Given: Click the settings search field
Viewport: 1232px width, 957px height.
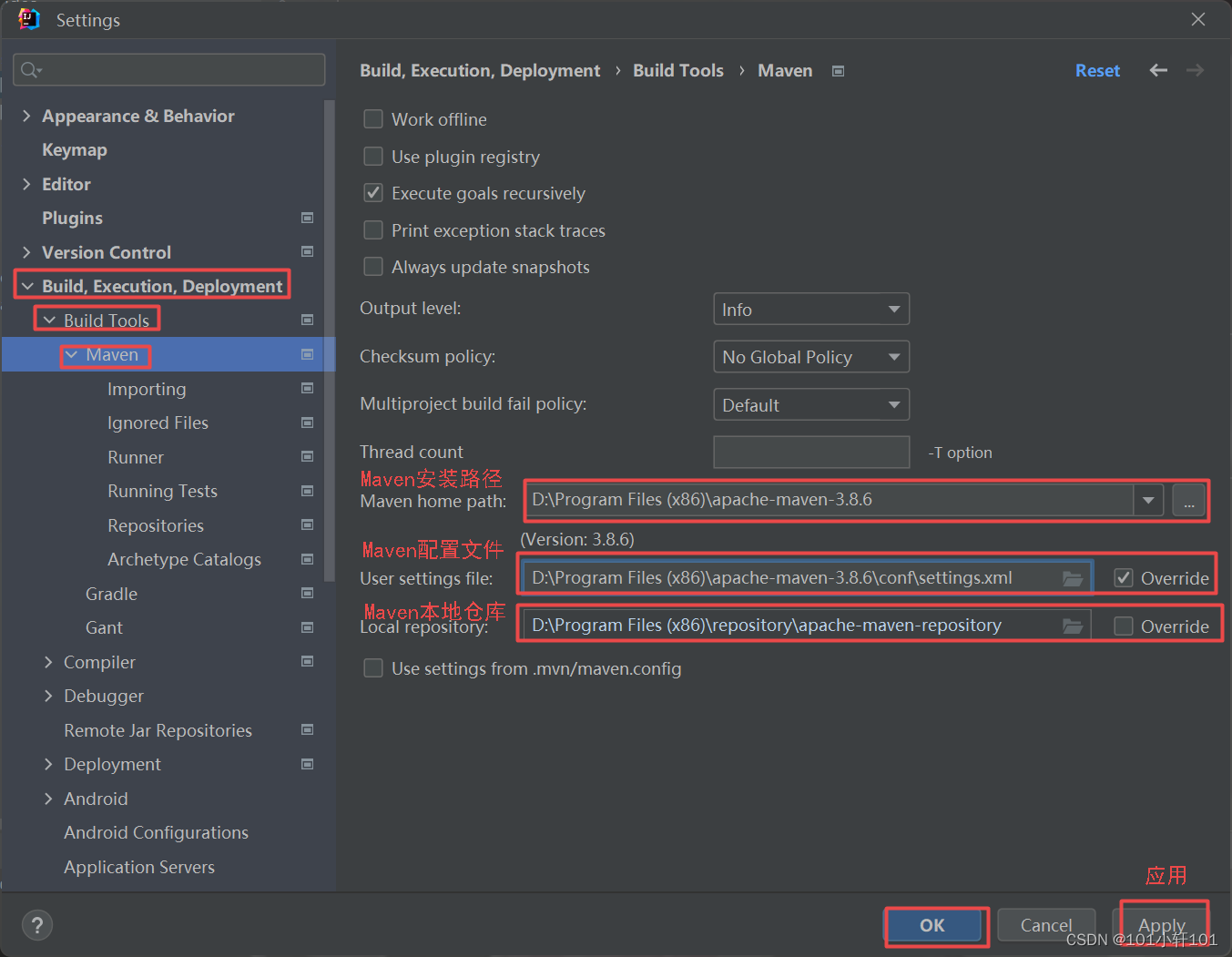Looking at the screenshot, I should tap(169, 70).
